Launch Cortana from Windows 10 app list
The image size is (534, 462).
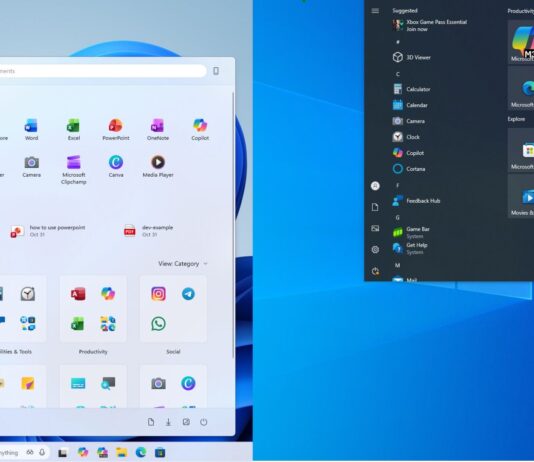409,169
